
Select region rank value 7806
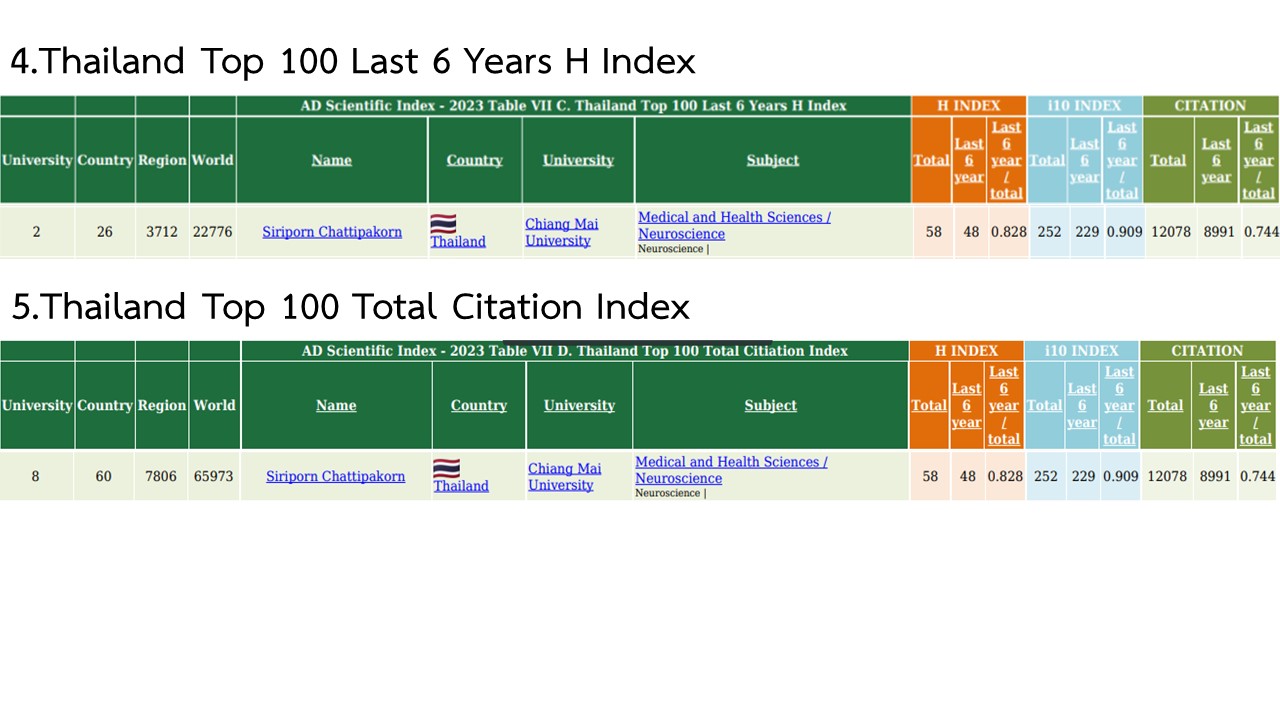(x=161, y=476)
